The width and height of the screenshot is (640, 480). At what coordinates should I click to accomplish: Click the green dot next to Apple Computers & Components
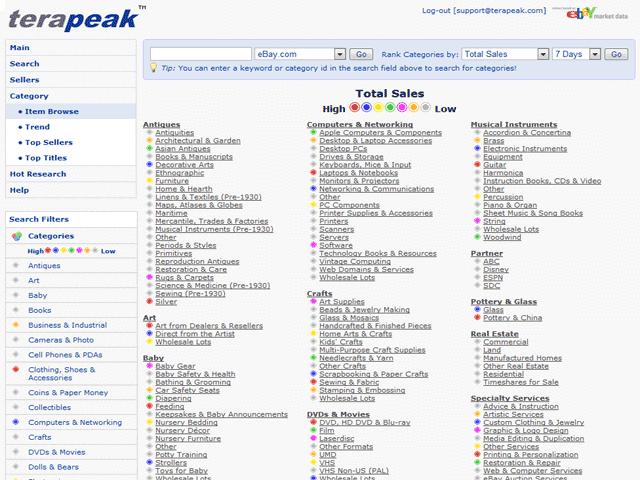(x=313, y=132)
